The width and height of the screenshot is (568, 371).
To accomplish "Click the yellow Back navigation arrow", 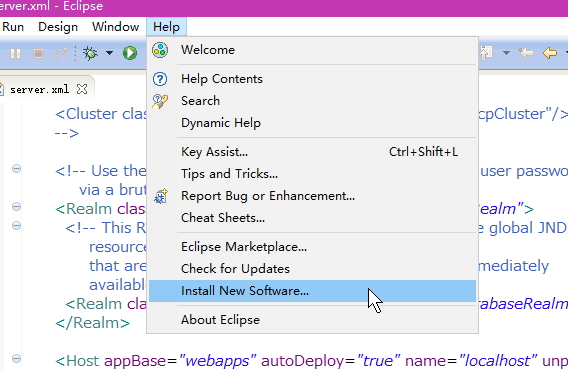I will (x=550, y=53).
